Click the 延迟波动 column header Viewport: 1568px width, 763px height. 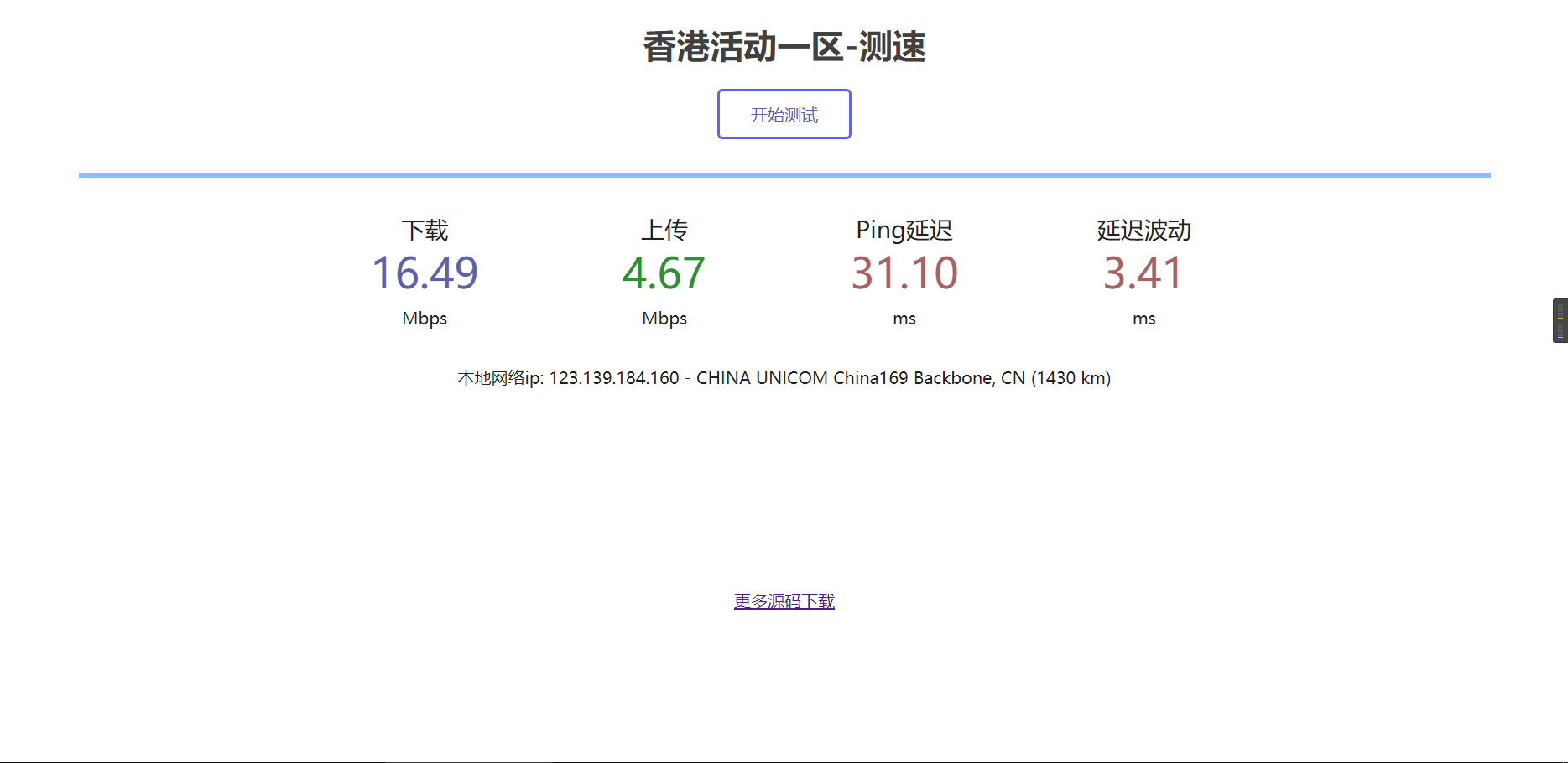point(1143,230)
